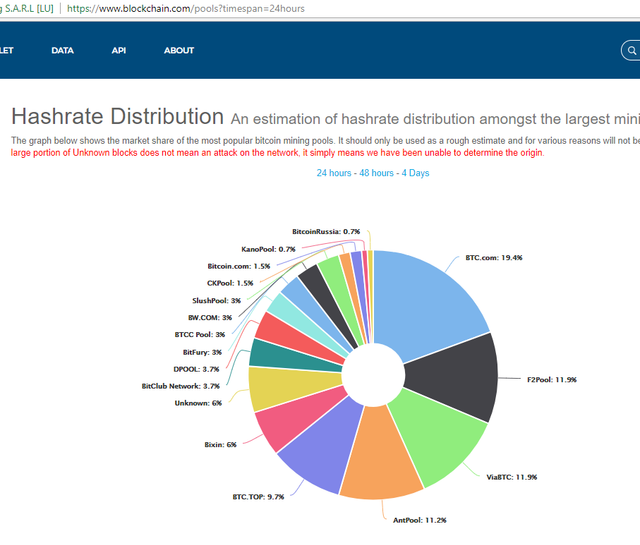Select the 24 hours timespan link
Viewport: 640px width, 545px height.
[x=334, y=173]
